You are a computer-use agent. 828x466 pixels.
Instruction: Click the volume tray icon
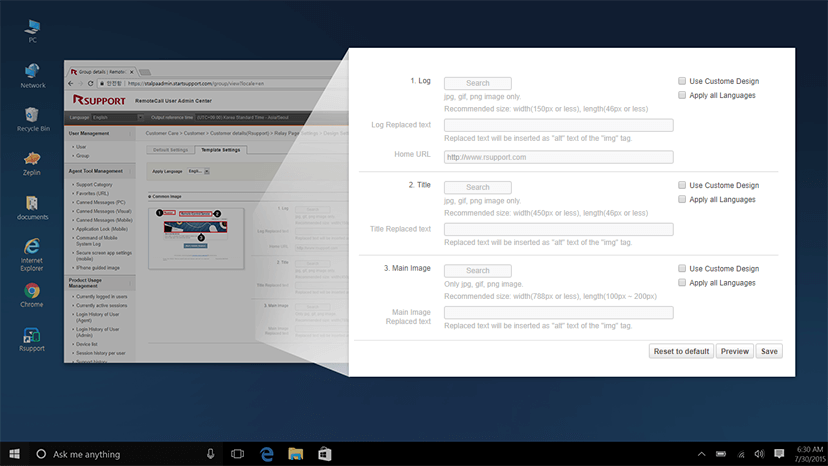[x=759, y=454]
